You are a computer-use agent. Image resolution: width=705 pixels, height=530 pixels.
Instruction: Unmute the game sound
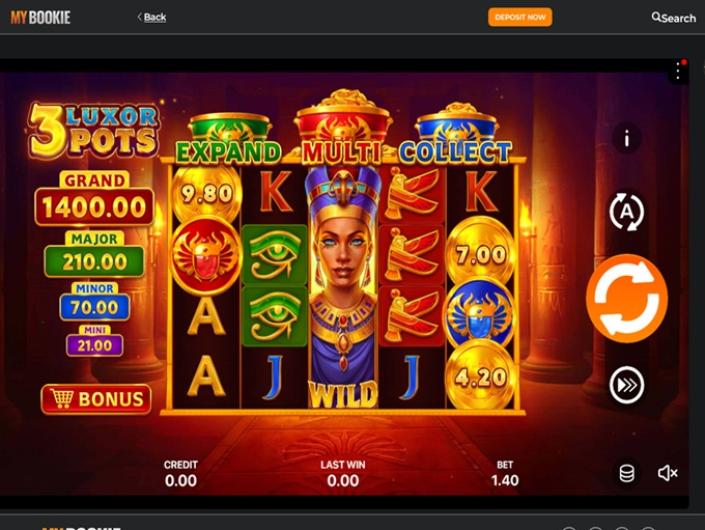tap(667, 473)
